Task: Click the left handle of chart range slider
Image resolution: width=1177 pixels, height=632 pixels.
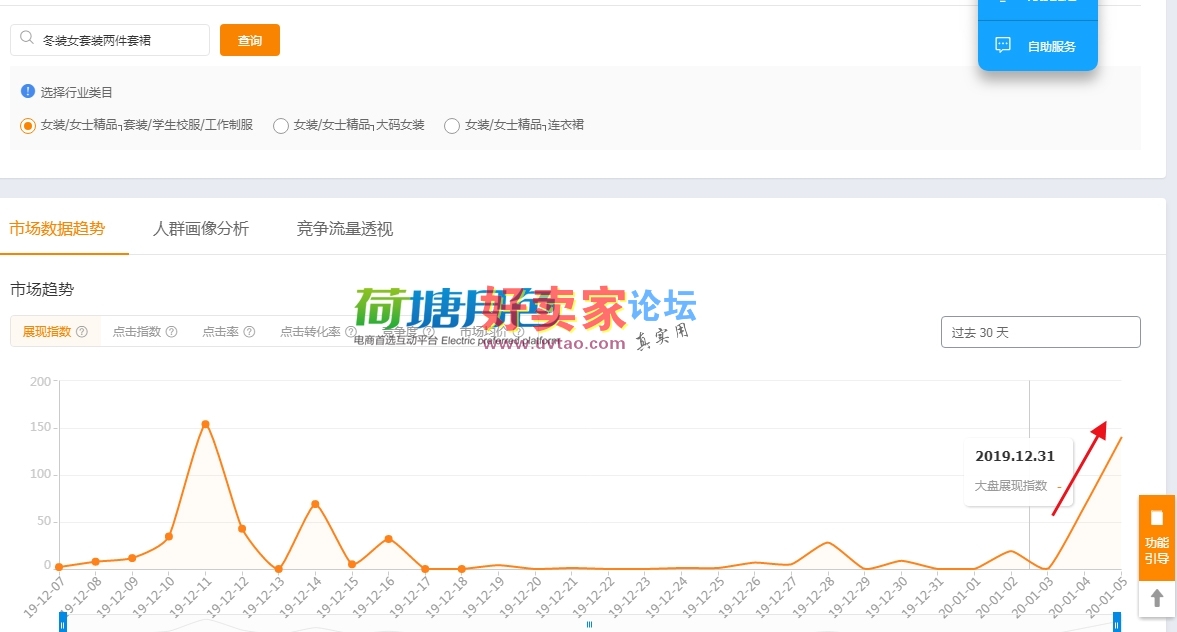Action: click(x=63, y=623)
